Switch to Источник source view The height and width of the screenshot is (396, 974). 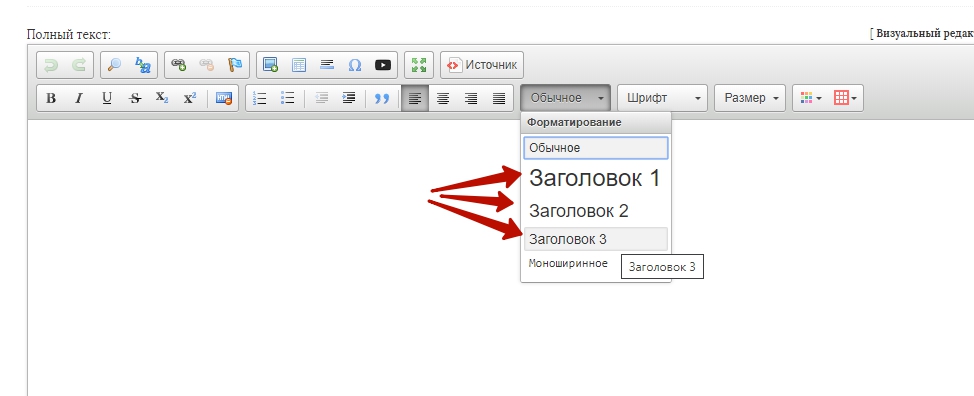click(x=482, y=65)
